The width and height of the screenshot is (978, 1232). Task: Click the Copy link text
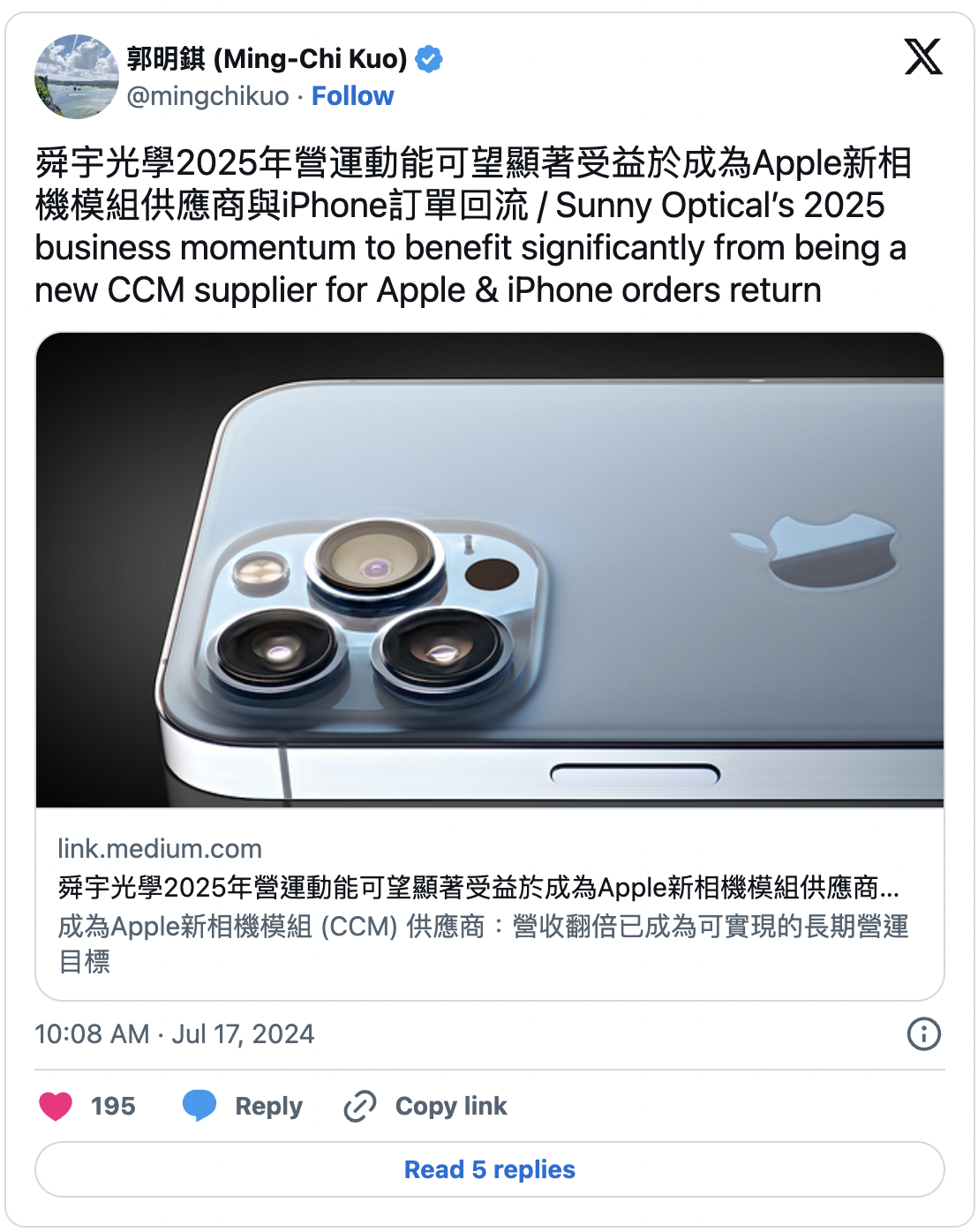click(x=451, y=1106)
